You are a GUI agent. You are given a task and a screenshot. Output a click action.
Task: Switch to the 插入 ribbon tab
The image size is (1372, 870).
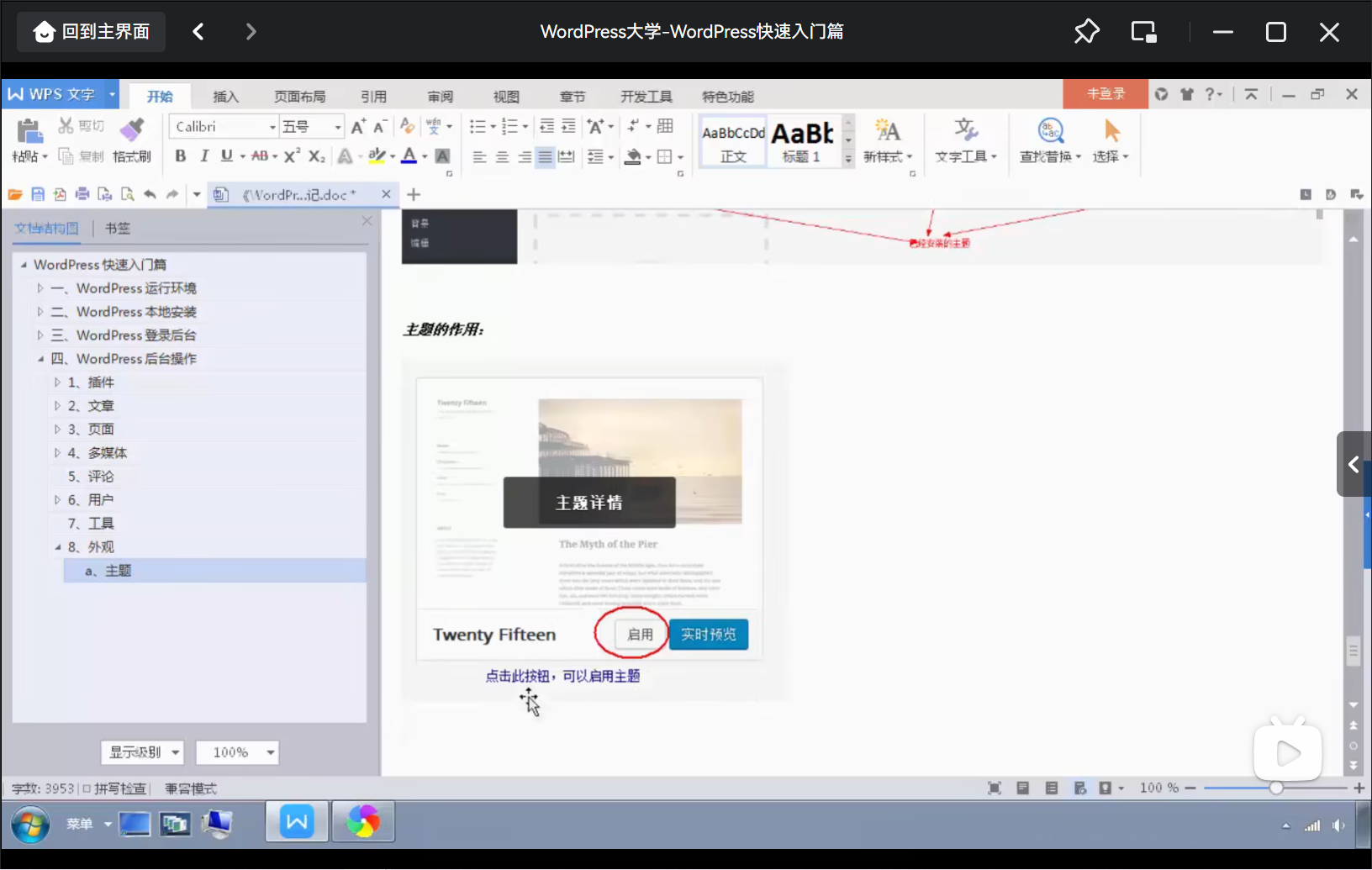pos(225,97)
